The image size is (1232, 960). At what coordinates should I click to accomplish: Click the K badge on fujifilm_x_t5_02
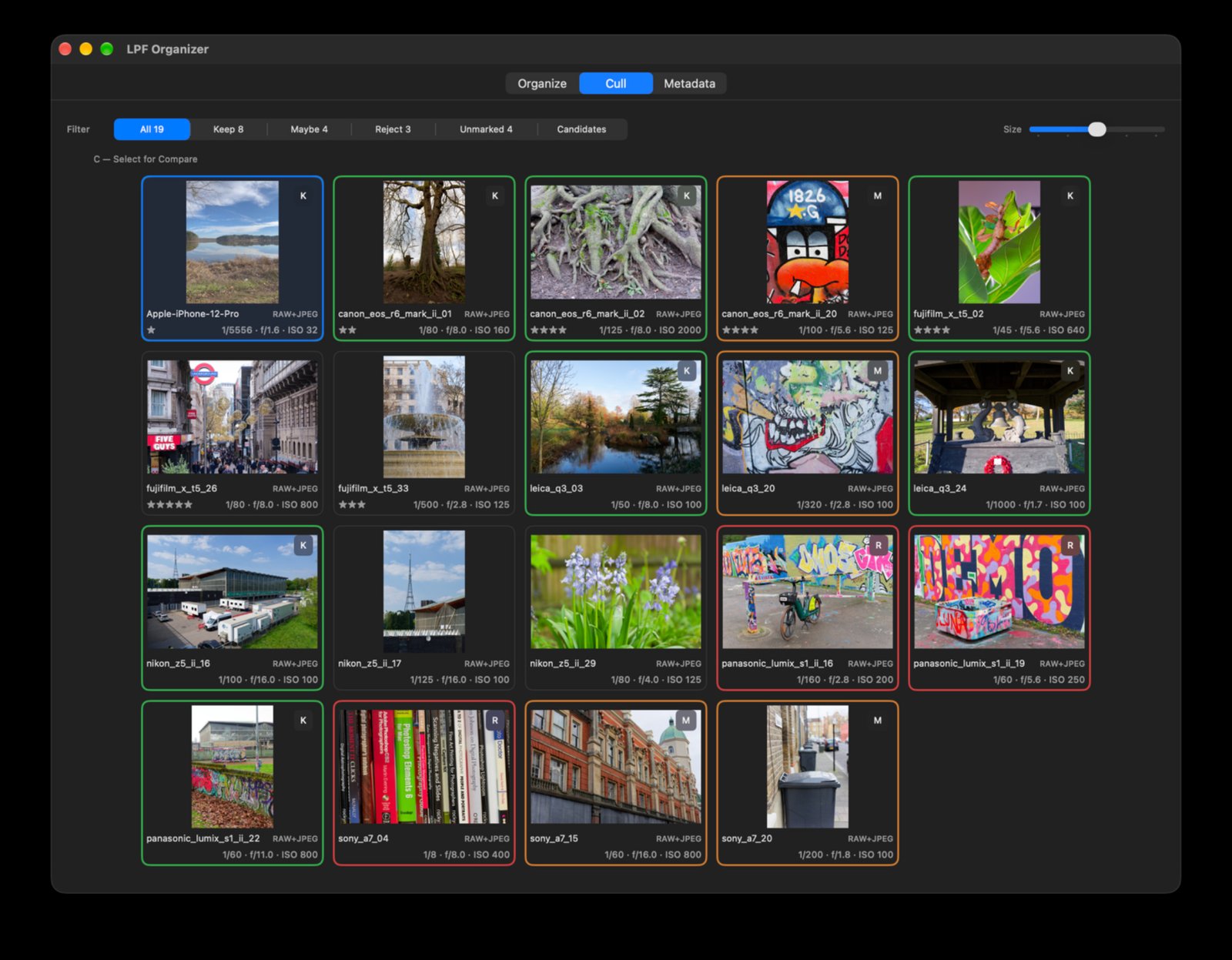coord(1070,196)
